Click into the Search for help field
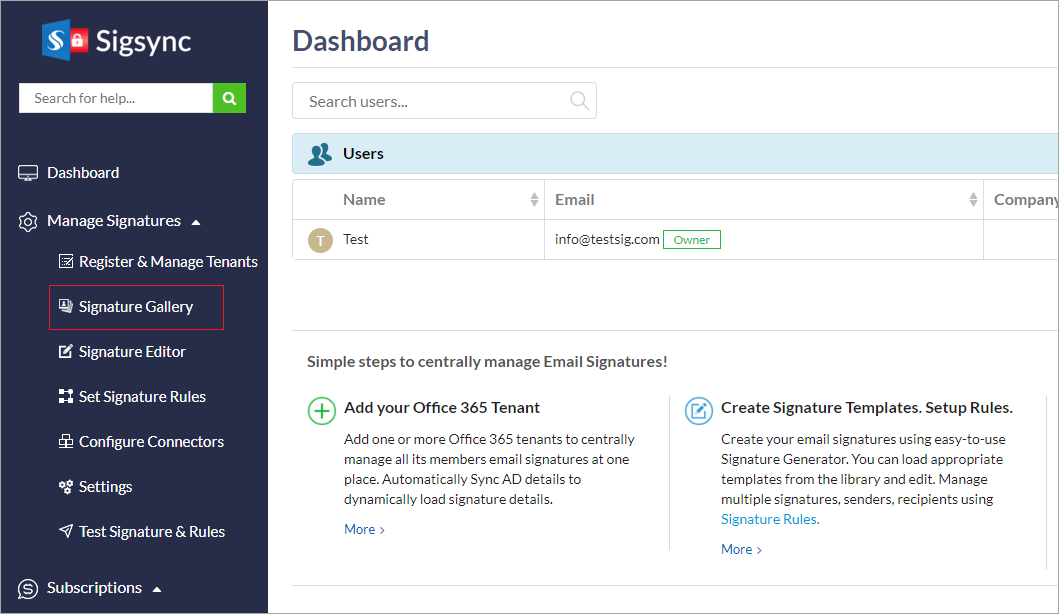Viewport: 1059px width, 614px height. (115, 98)
